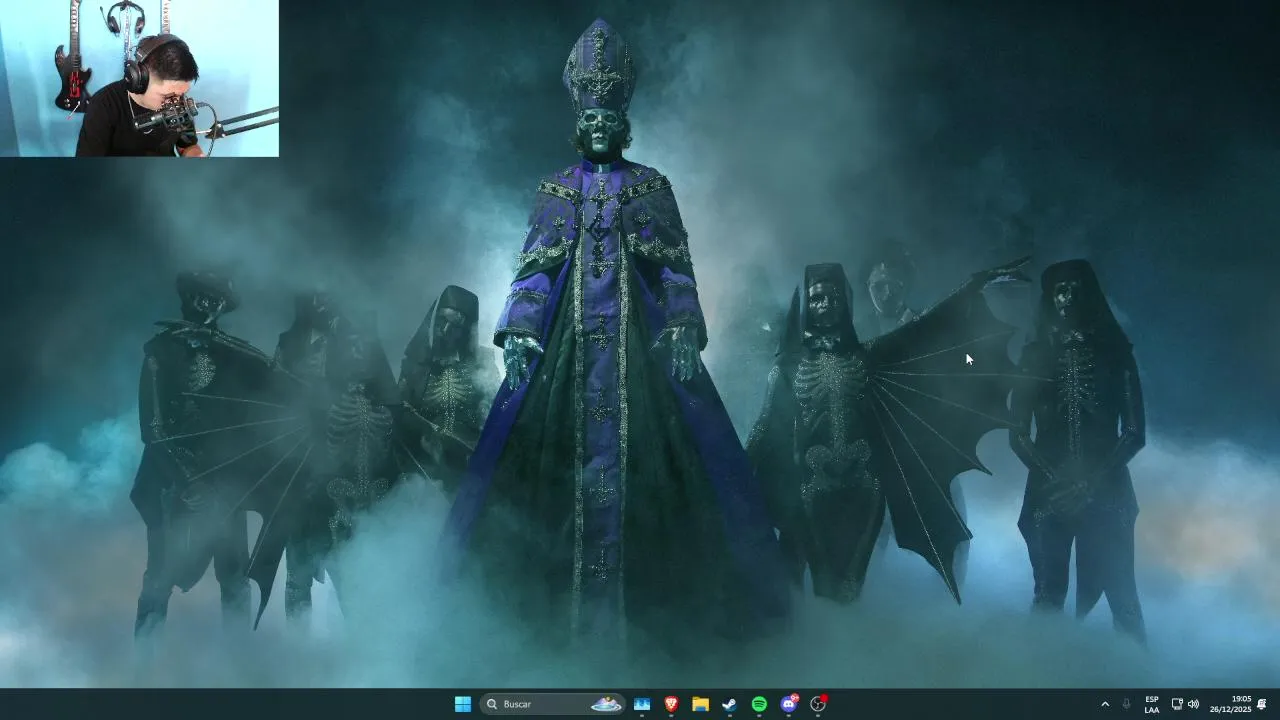Open OBS Studio from the taskbar
1280x720 pixels.
pyautogui.click(x=818, y=704)
